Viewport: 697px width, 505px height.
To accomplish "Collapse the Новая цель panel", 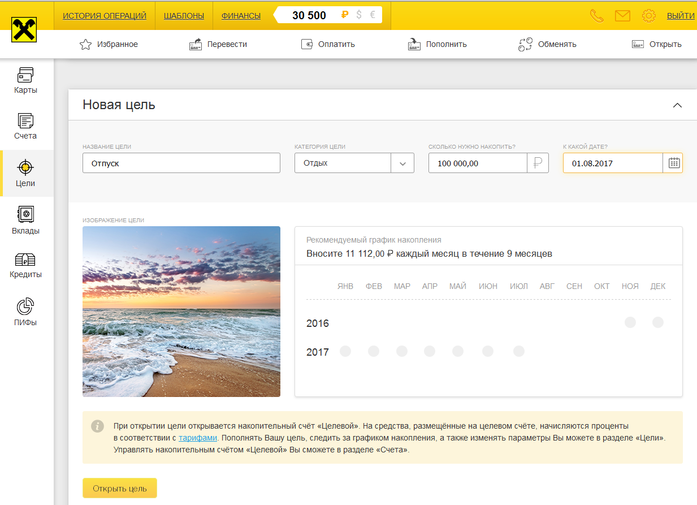I will (x=677, y=105).
